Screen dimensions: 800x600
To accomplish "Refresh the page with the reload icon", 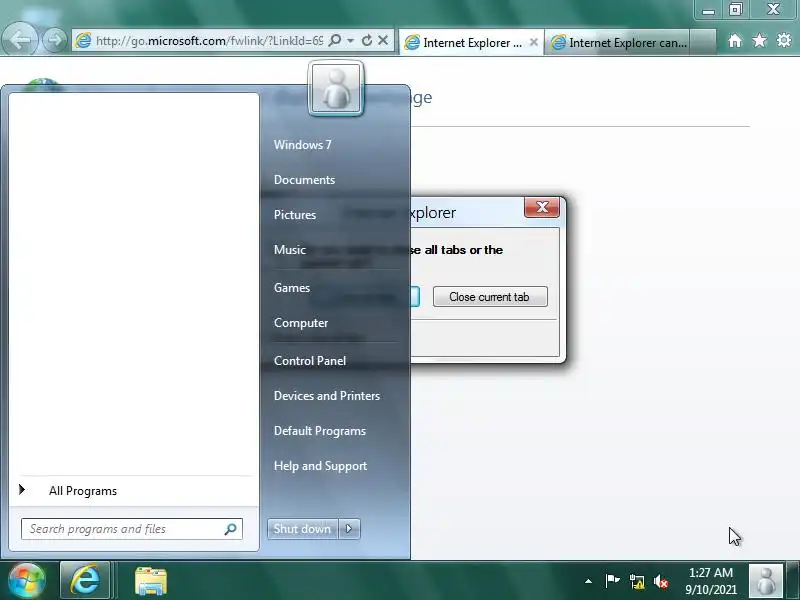I will pos(366,40).
